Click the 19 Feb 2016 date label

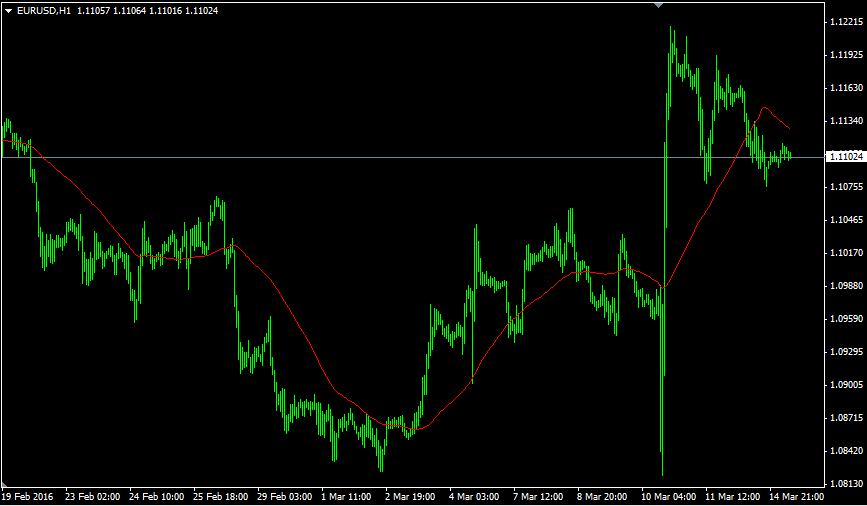tap(28, 497)
